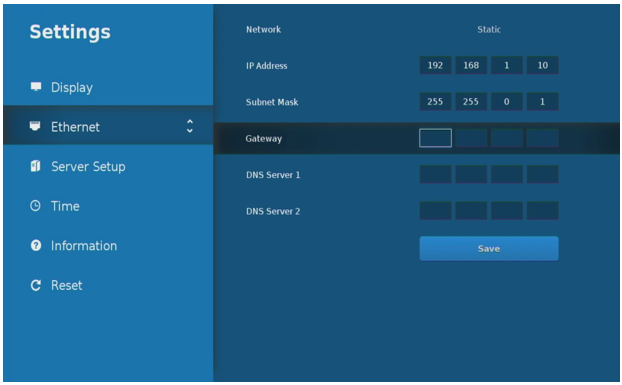Select IP Address third octet field
This screenshot has height=385, width=622.
click(507, 65)
